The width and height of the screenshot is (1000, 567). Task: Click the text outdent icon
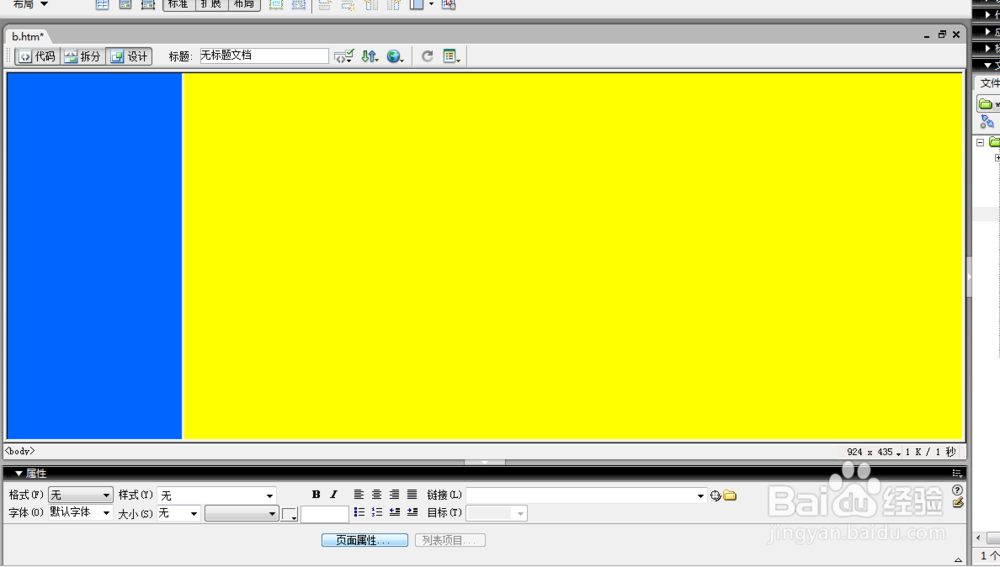tap(395, 512)
